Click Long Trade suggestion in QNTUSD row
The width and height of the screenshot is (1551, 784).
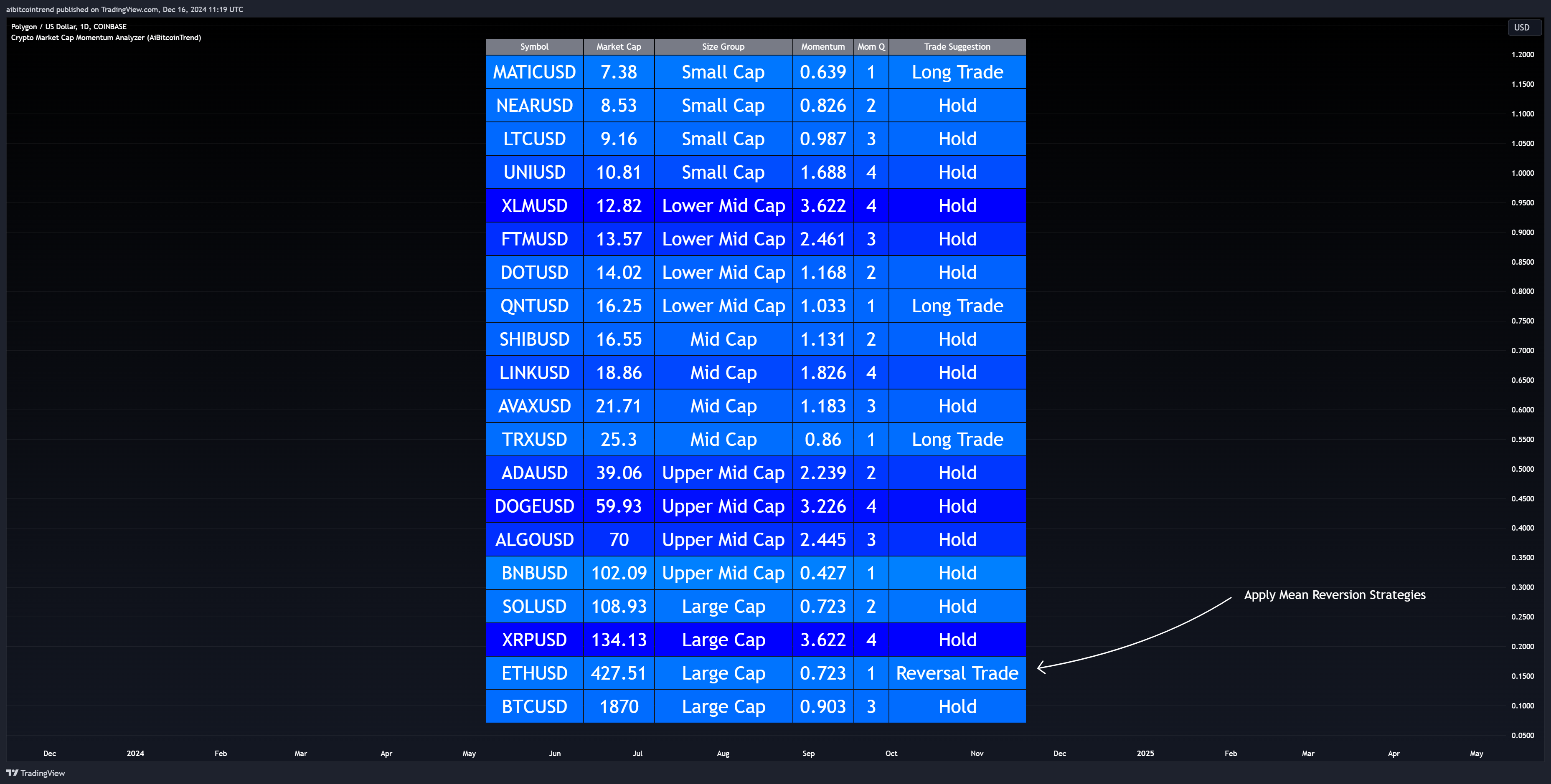[x=957, y=306]
